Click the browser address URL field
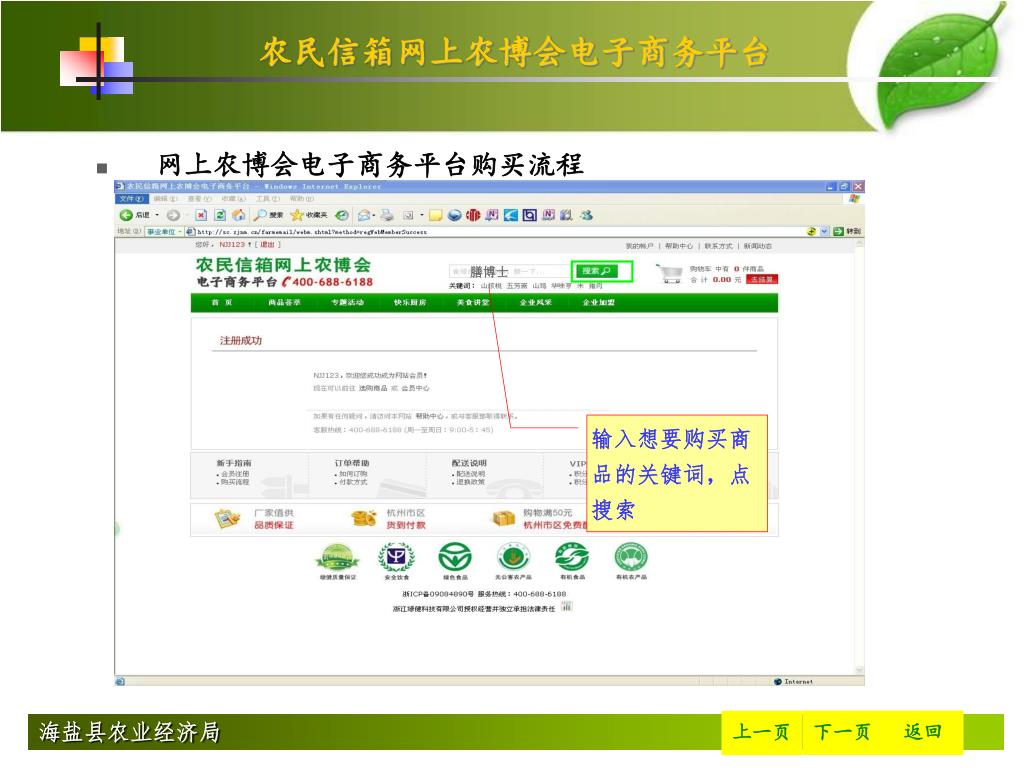Screen dimensions: 1024x768 500,232
